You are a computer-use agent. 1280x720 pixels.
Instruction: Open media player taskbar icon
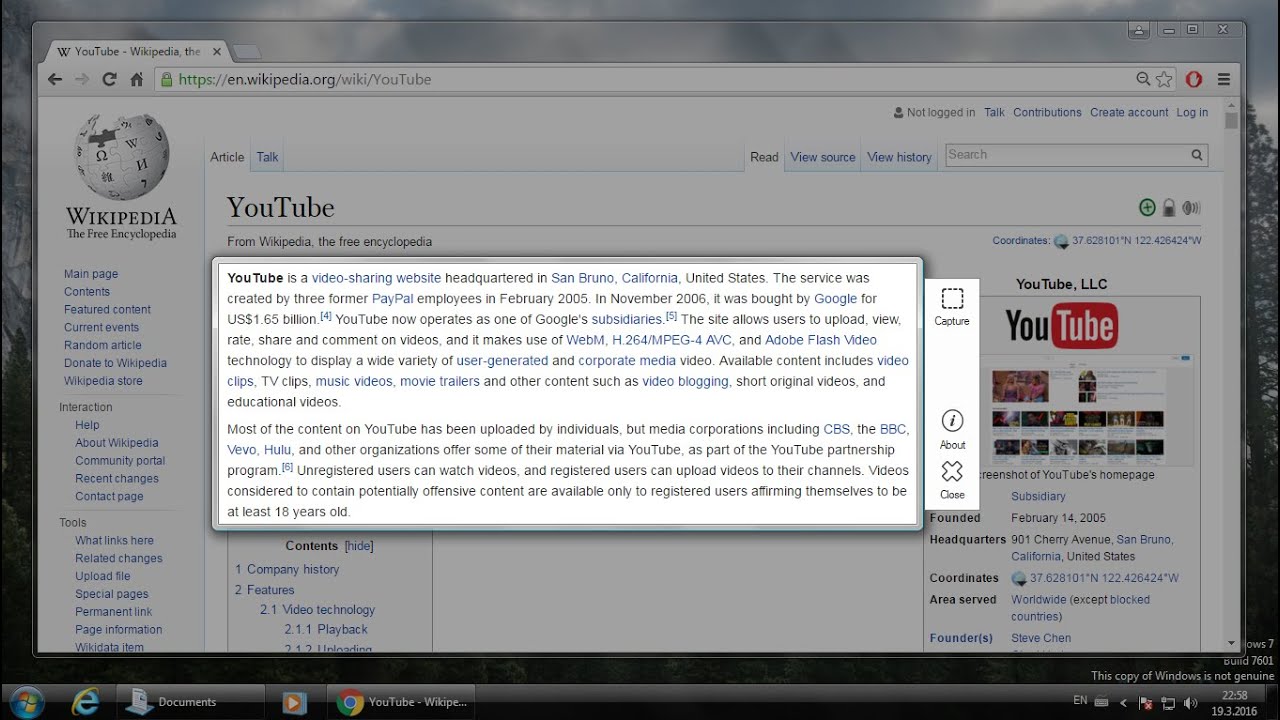coord(293,702)
